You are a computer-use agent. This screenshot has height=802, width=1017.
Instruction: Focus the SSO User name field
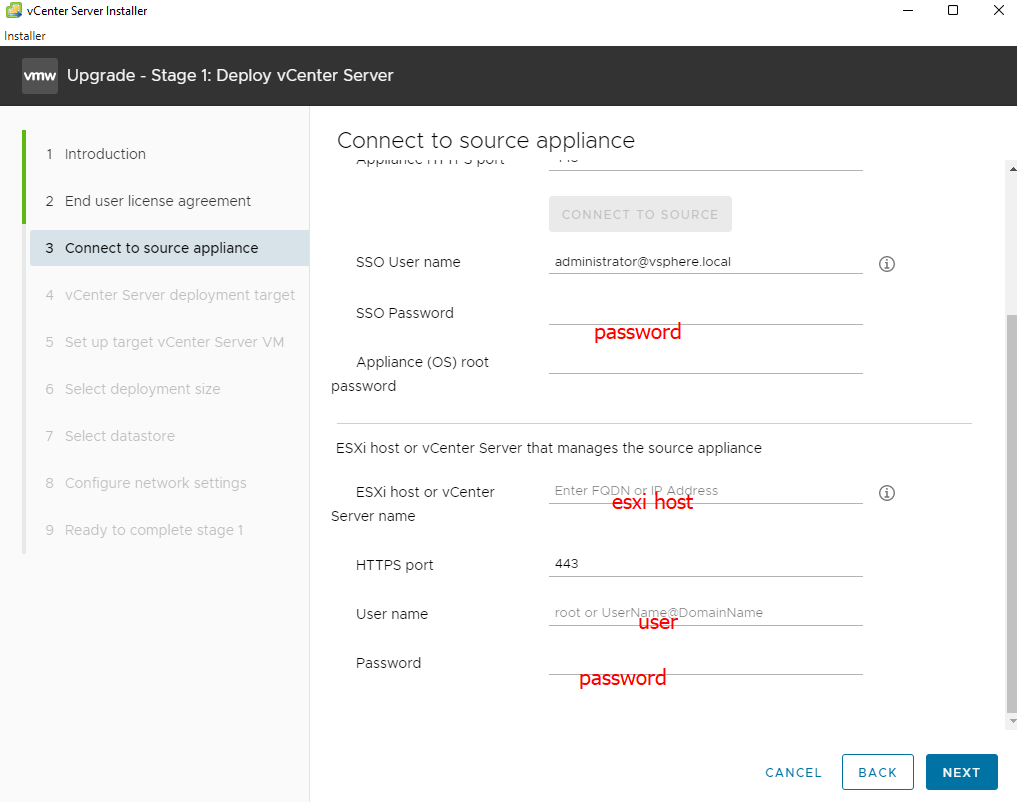[706, 262]
